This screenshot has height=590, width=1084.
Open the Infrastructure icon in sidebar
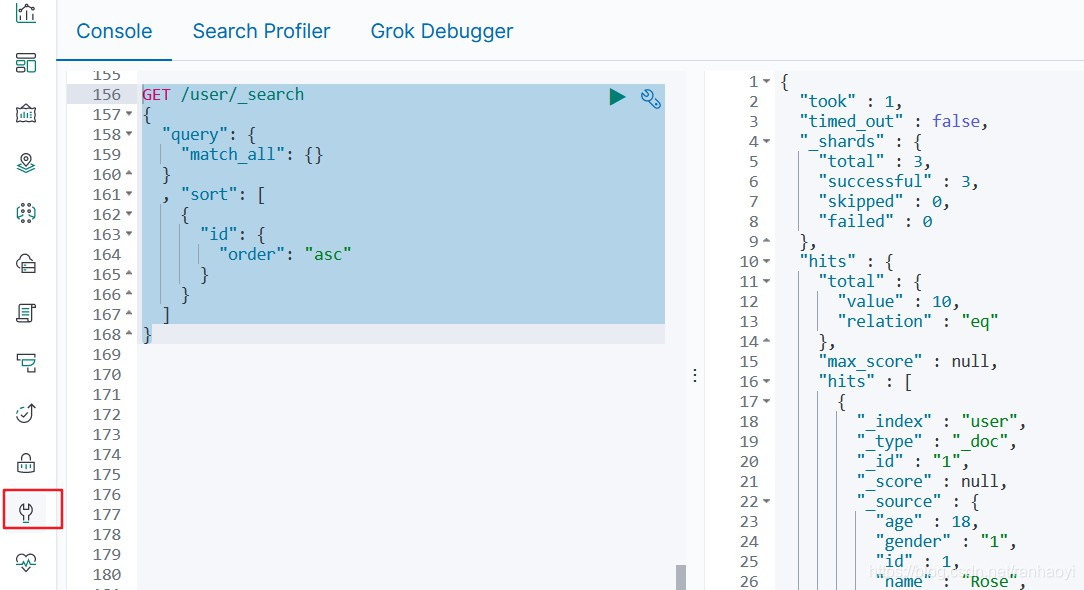pos(26,264)
